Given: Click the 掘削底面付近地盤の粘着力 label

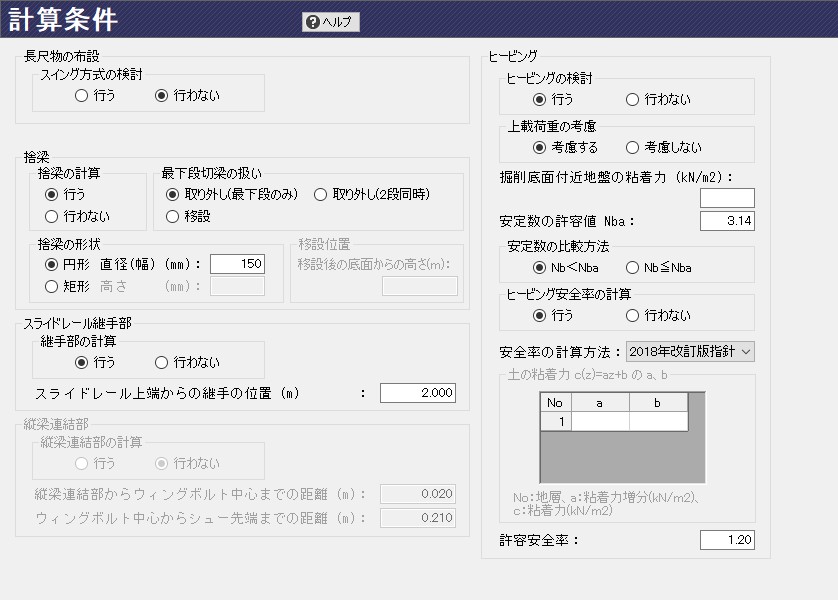Looking at the screenshot, I should [x=616, y=177].
